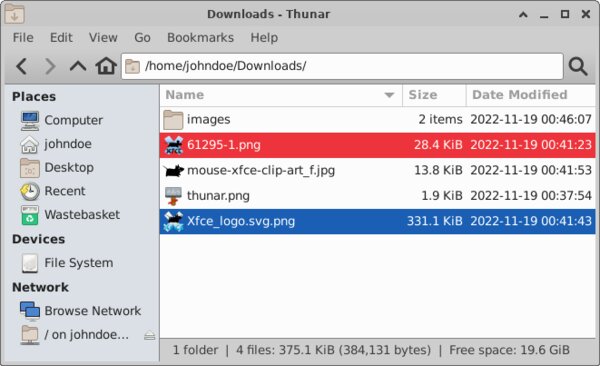Select Desktop in Places sidebar
600x366 pixels.
[x=69, y=168]
